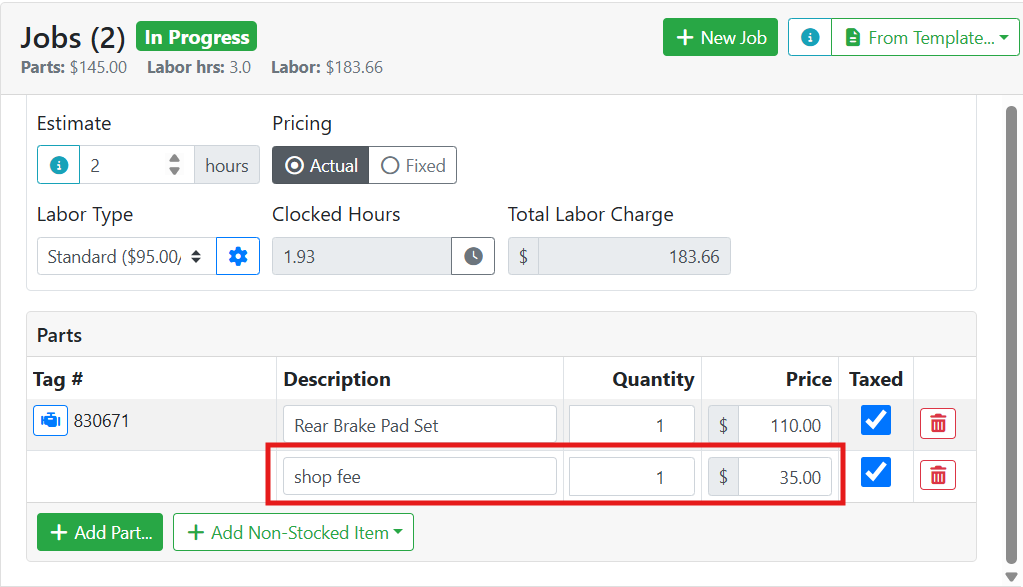Open the From Template dropdown
This screenshot has width=1023, height=587.
coord(925,37)
